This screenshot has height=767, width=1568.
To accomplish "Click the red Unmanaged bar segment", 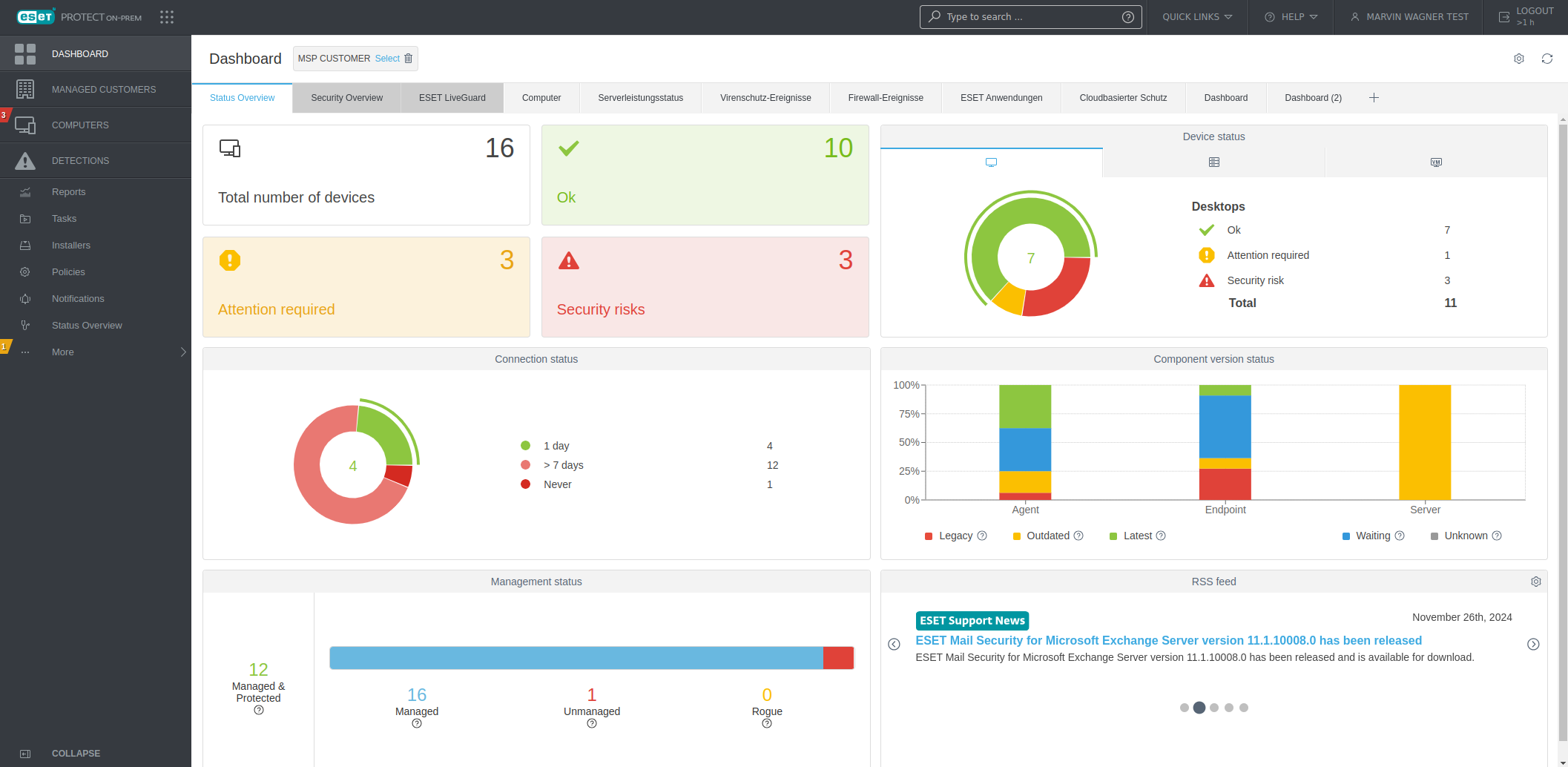I will 839,658.
